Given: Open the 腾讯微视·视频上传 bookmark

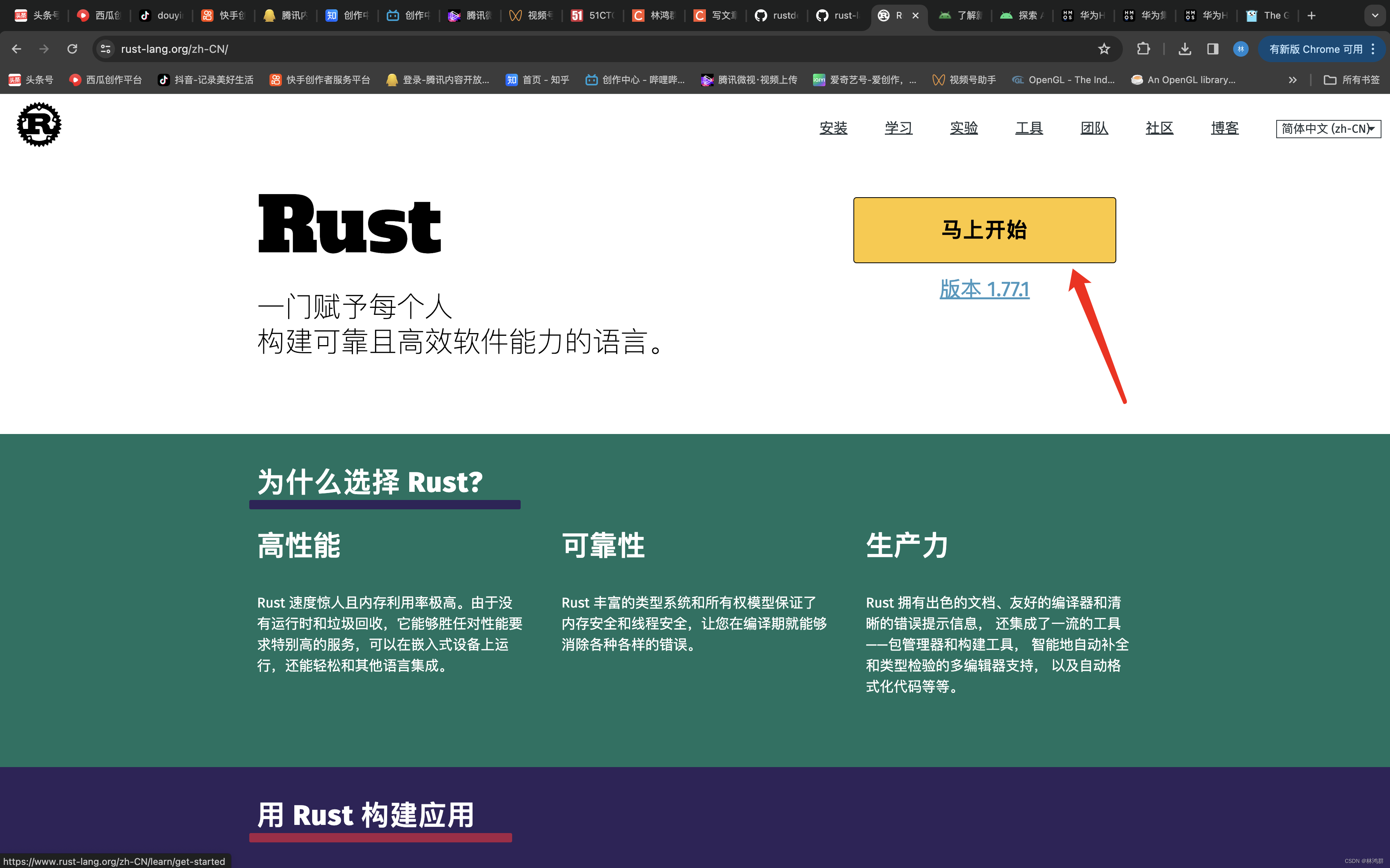Looking at the screenshot, I should [x=749, y=80].
